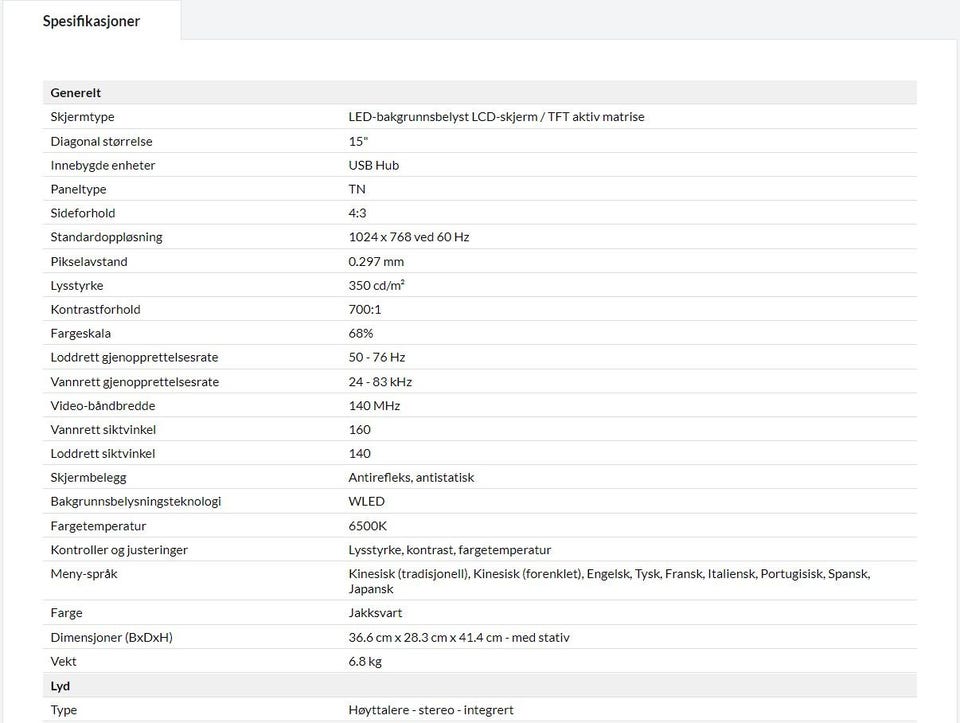Click the Antirefleks, antistatisk value

click(411, 477)
